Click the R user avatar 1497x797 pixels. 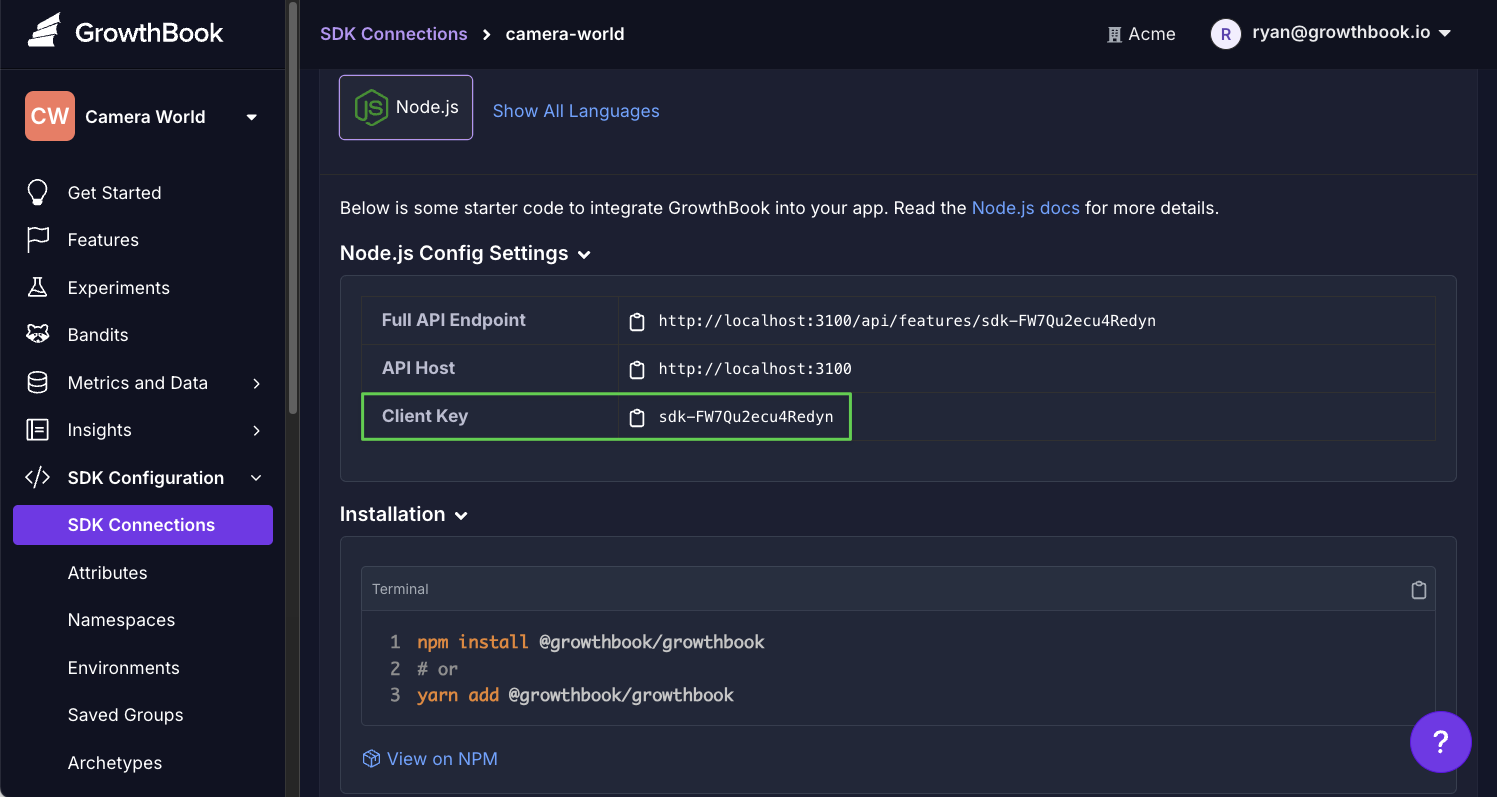pos(1225,34)
